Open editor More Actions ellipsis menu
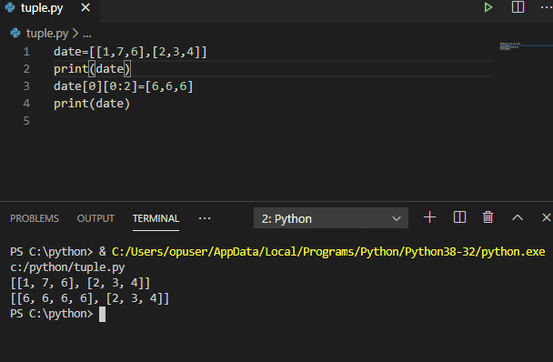This screenshot has height=362, width=553. coord(547,7)
